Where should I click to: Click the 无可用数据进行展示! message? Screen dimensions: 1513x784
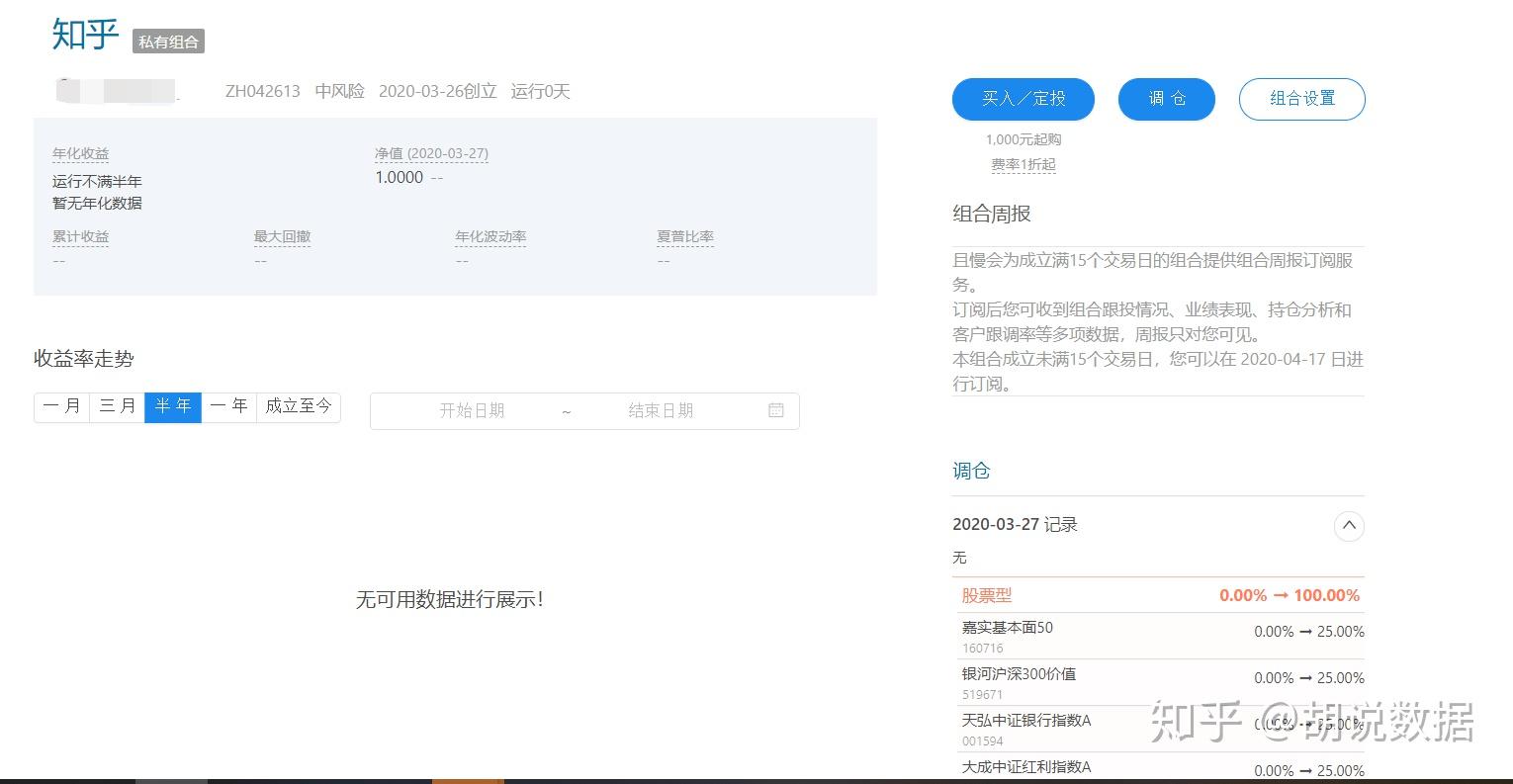tap(450, 599)
